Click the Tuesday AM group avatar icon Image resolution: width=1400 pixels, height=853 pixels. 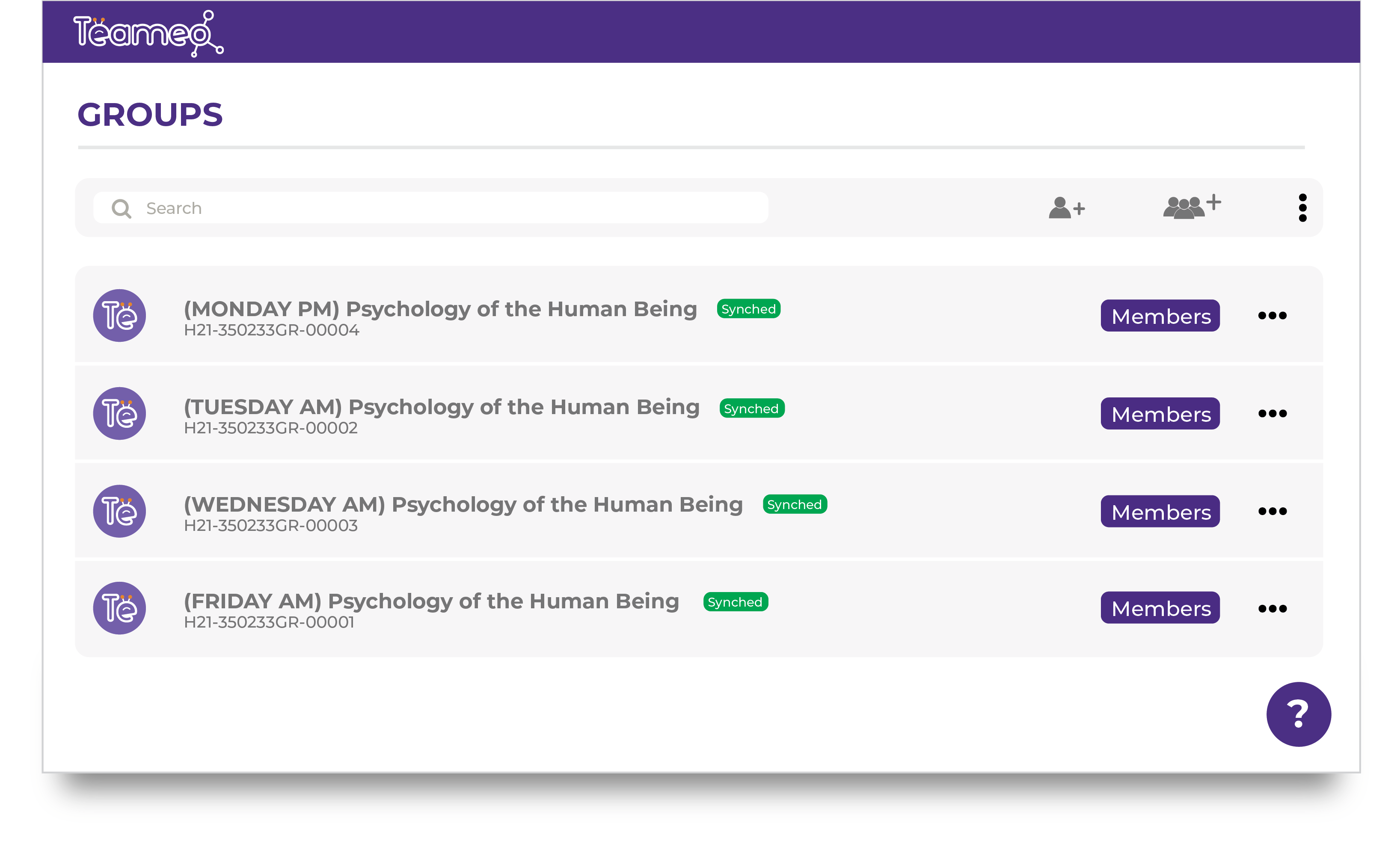[119, 413]
